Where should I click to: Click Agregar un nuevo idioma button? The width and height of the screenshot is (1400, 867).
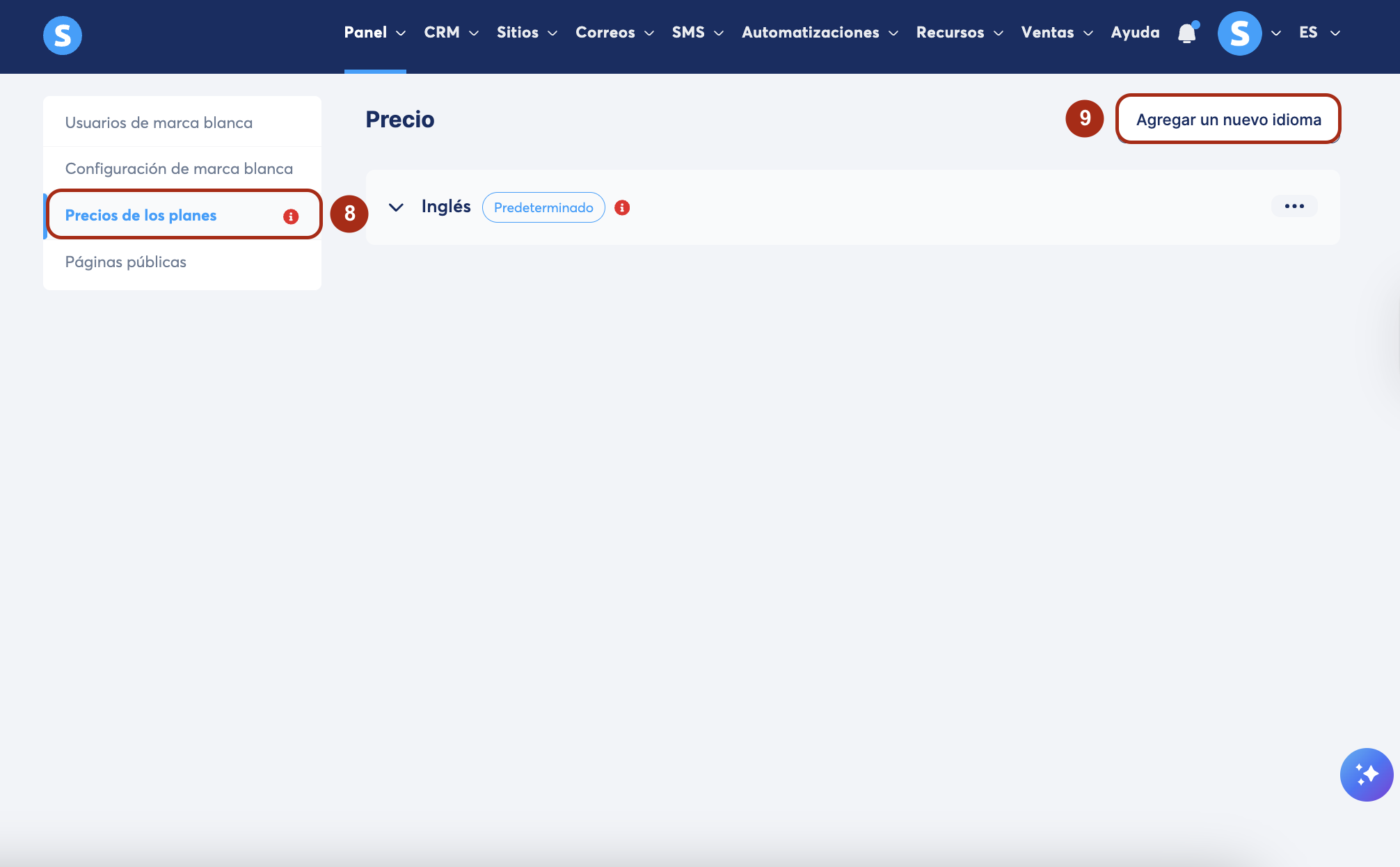point(1228,120)
